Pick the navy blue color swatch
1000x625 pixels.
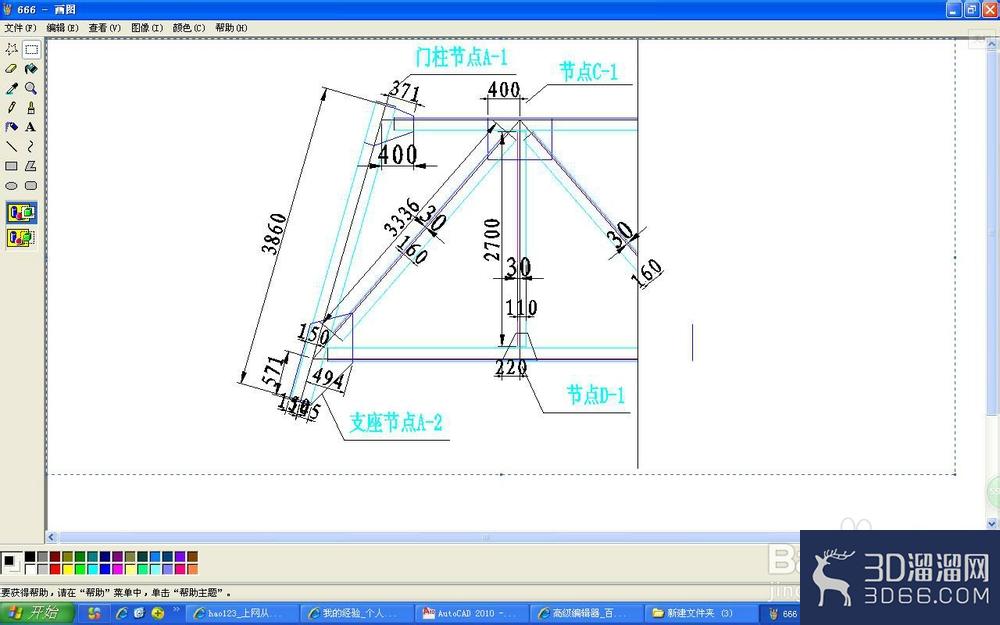point(105,557)
